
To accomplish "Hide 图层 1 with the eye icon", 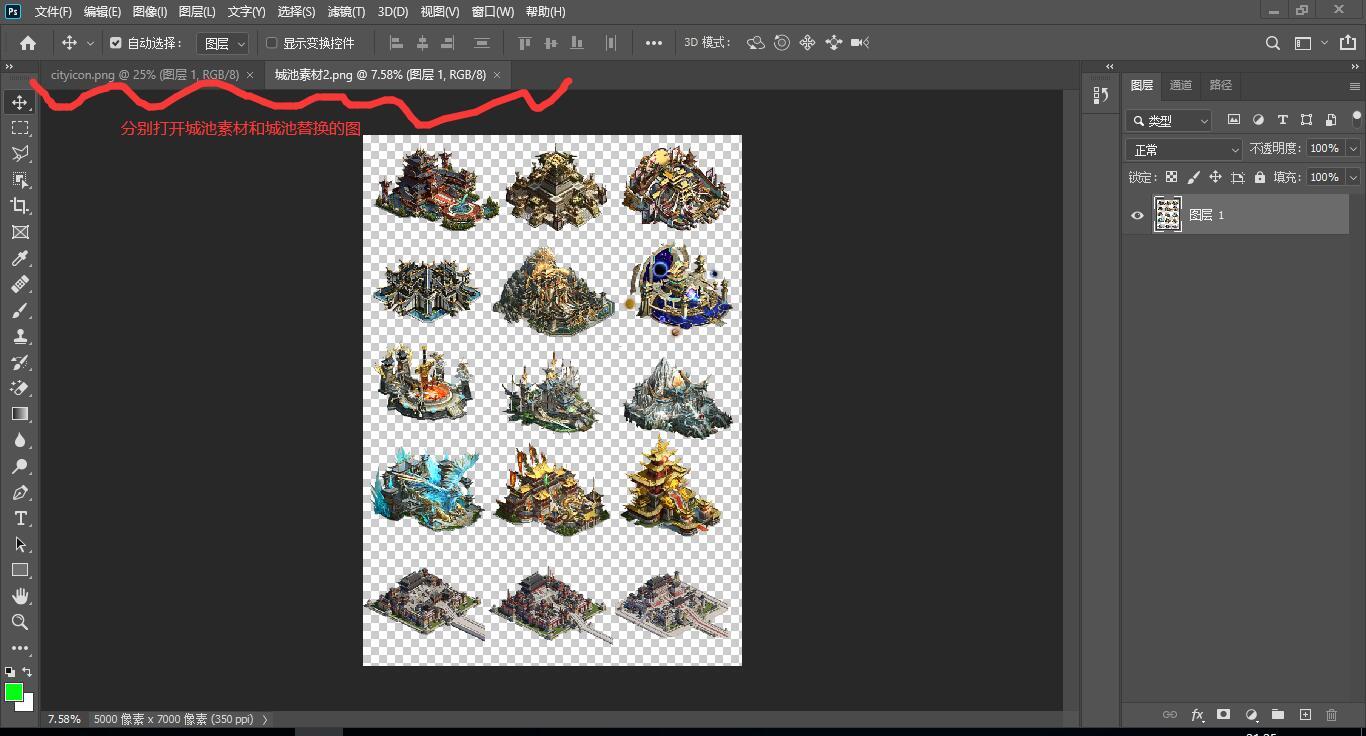I will coord(1137,215).
